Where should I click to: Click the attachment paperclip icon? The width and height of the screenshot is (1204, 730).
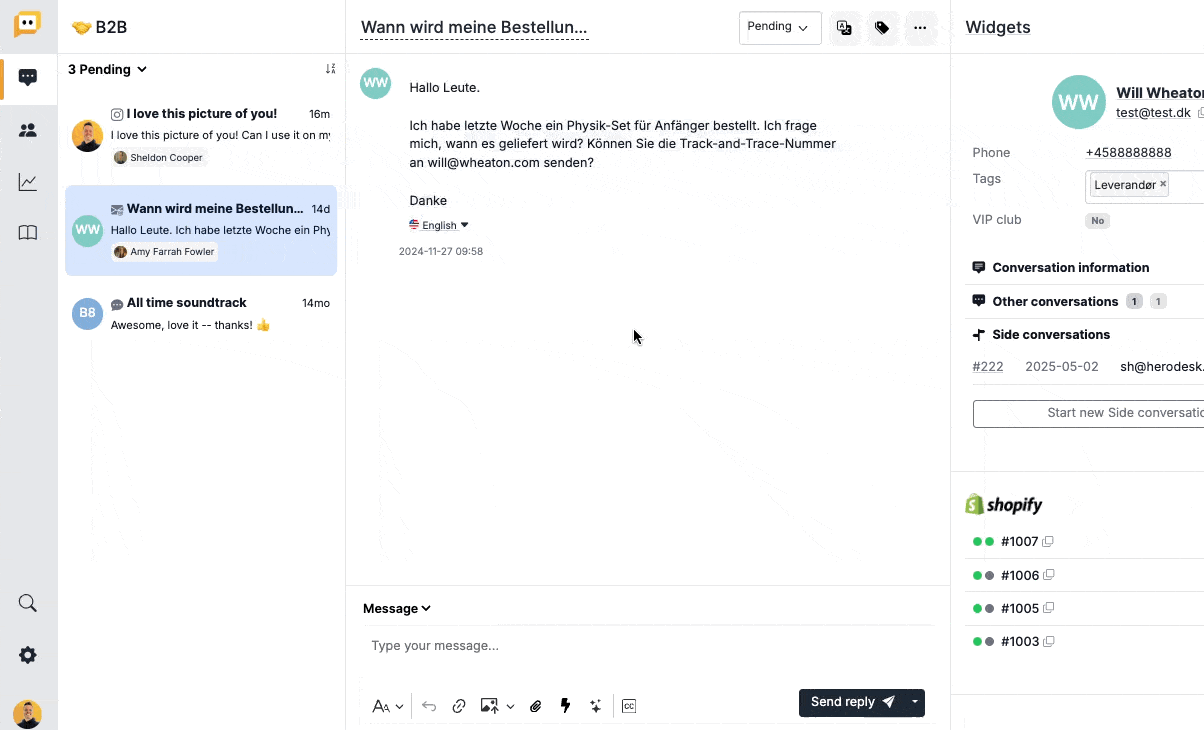click(536, 706)
